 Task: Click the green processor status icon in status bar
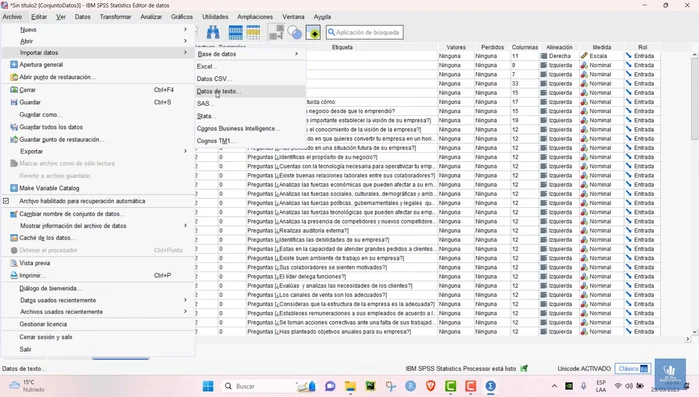coord(524,368)
